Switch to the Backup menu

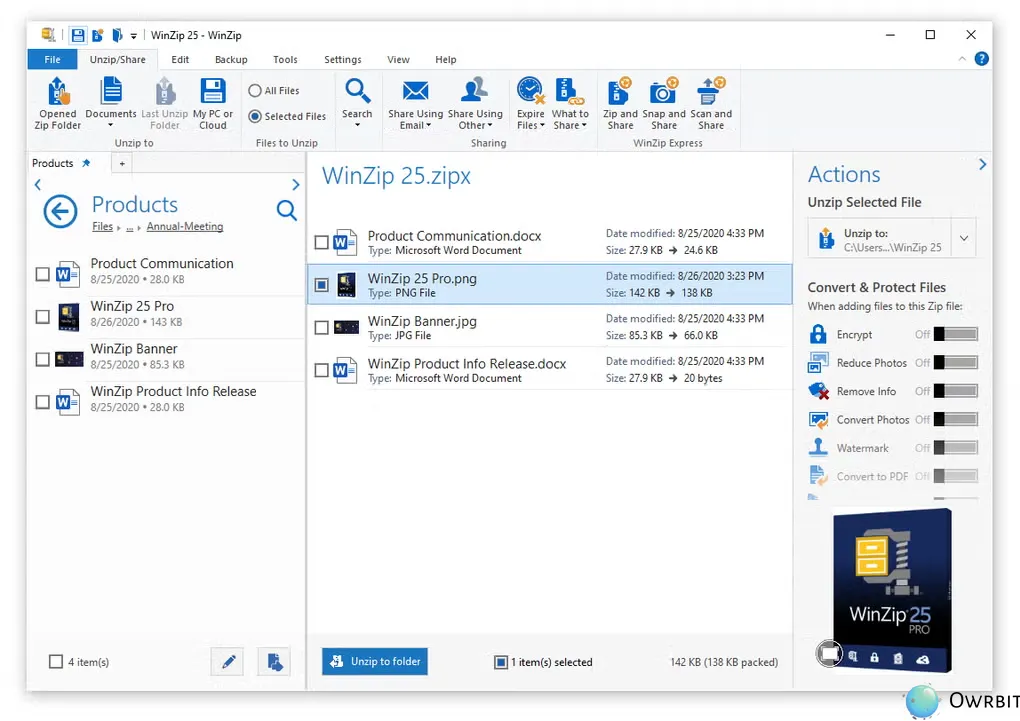(x=231, y=59)
